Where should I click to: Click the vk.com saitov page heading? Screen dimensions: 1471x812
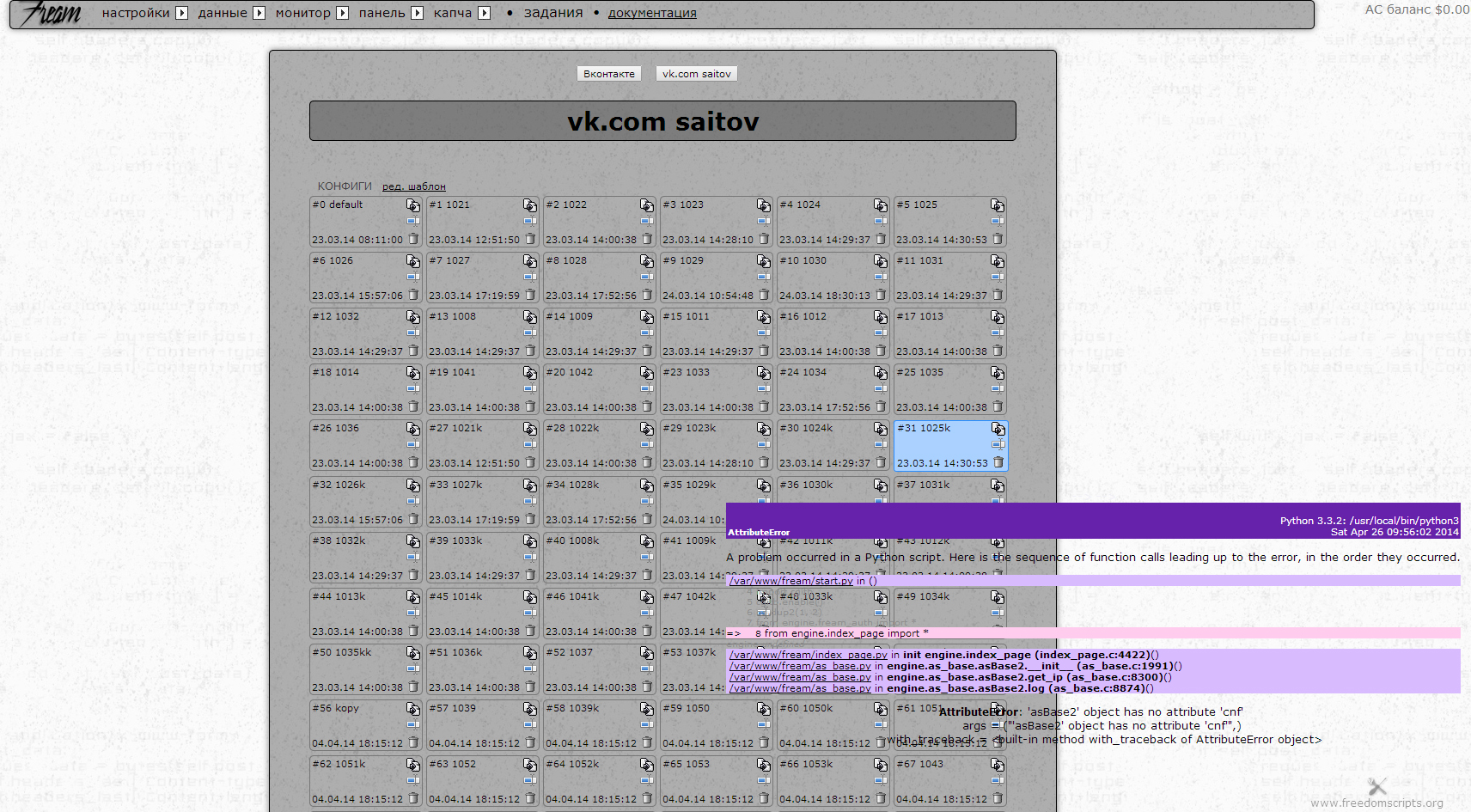(662, 121)
